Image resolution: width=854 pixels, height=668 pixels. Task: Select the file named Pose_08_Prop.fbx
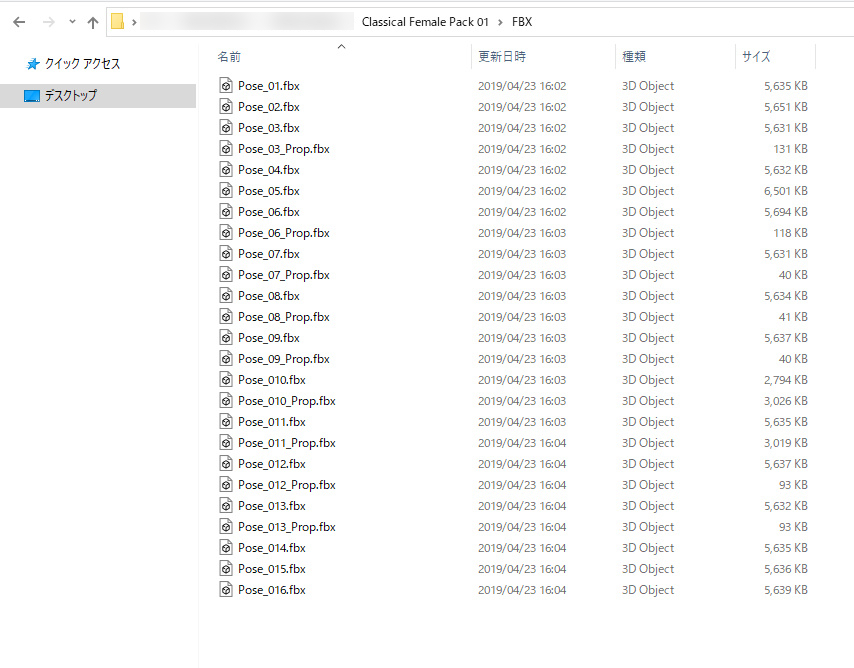click(283, 317)
